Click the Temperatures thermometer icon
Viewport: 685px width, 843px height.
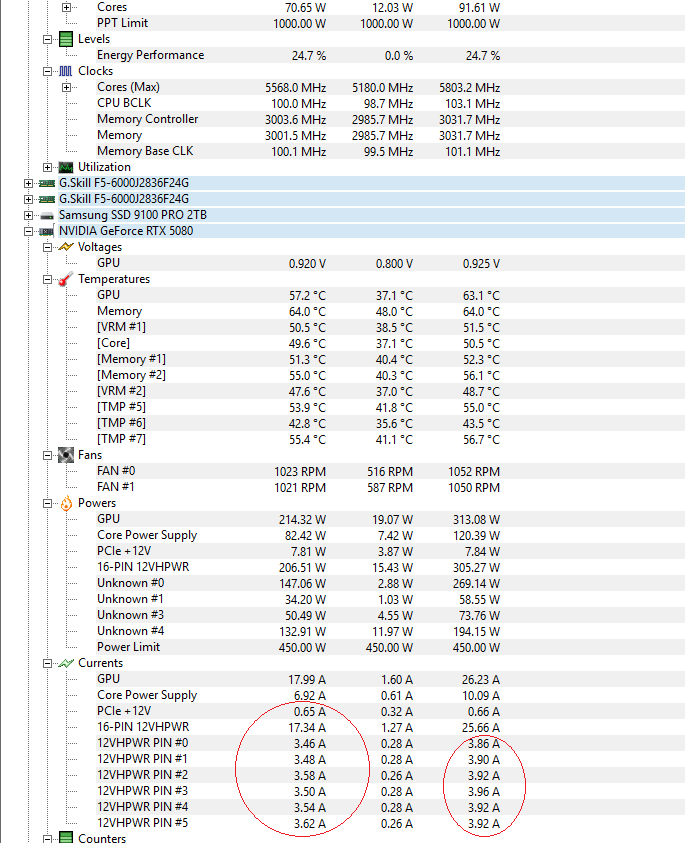click(66, 279)
